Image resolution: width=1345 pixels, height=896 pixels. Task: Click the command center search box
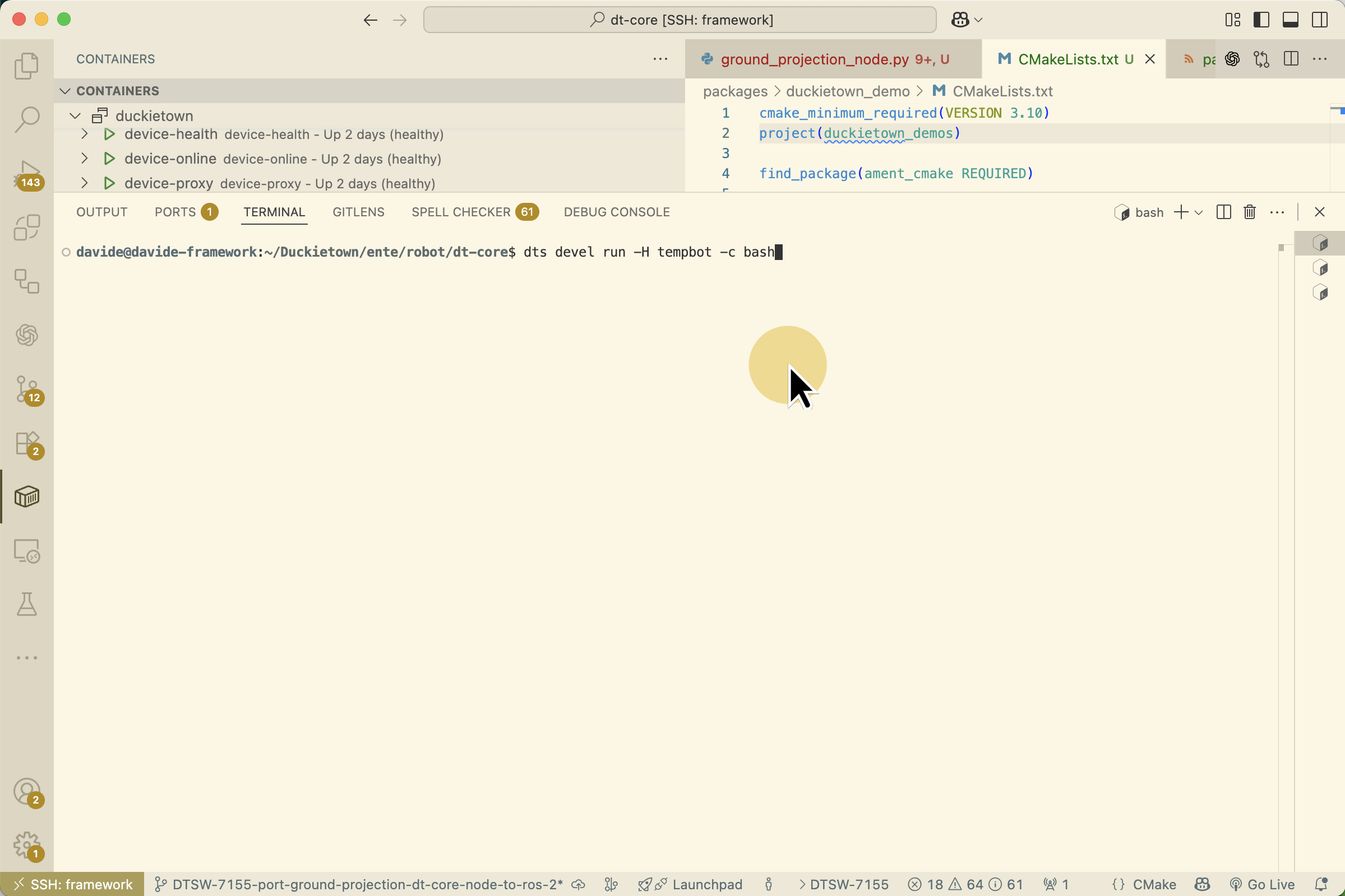679,20
